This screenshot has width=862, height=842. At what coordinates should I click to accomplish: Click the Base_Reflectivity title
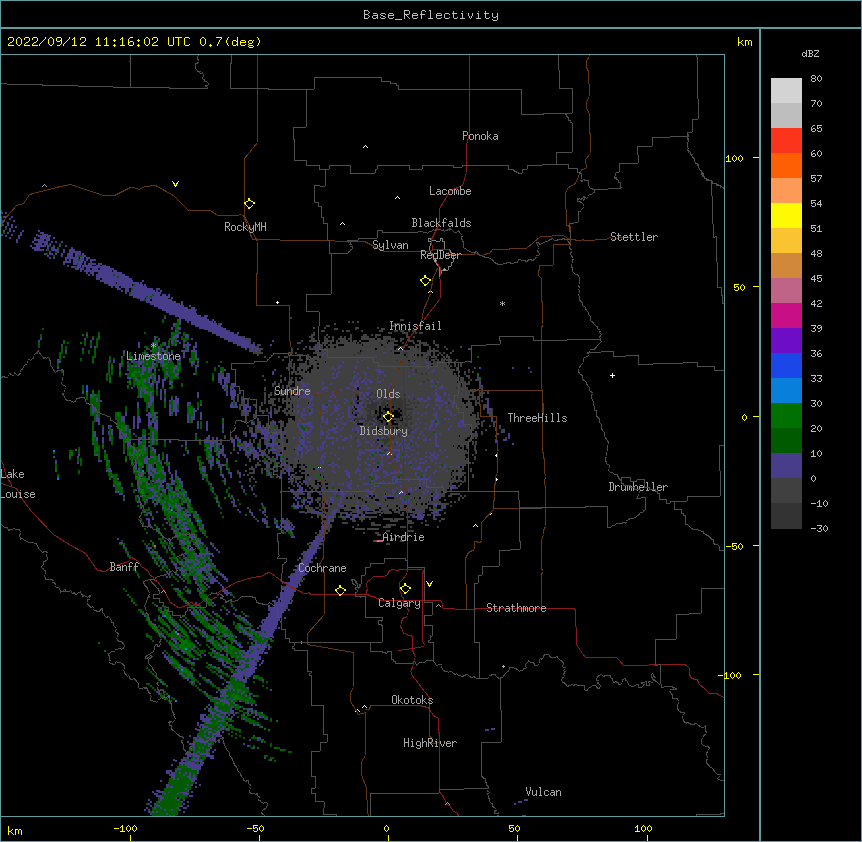pyautogui.click(x=431, y=15)
